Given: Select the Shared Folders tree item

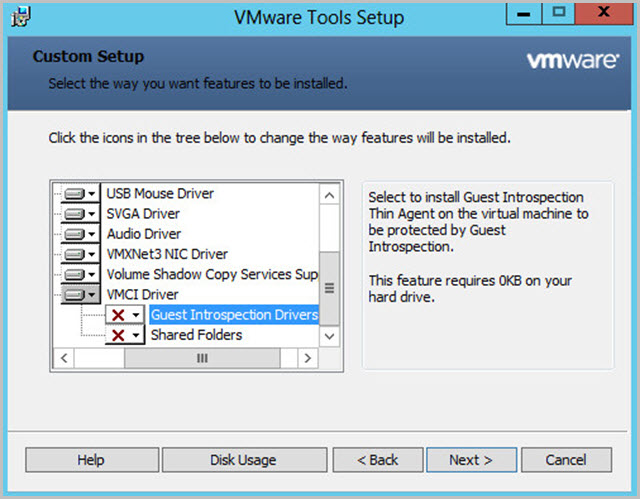Looking at the screenshot, I should click(196, 335).
